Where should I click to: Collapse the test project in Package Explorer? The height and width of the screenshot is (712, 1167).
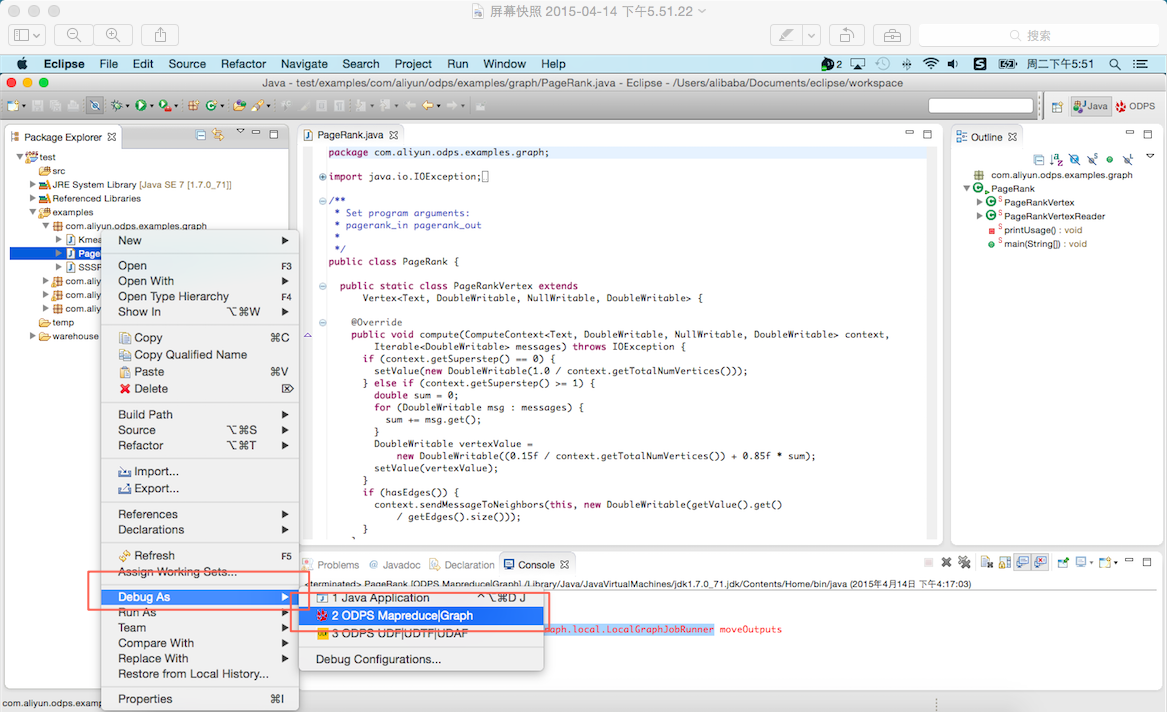tap(19, 157)
